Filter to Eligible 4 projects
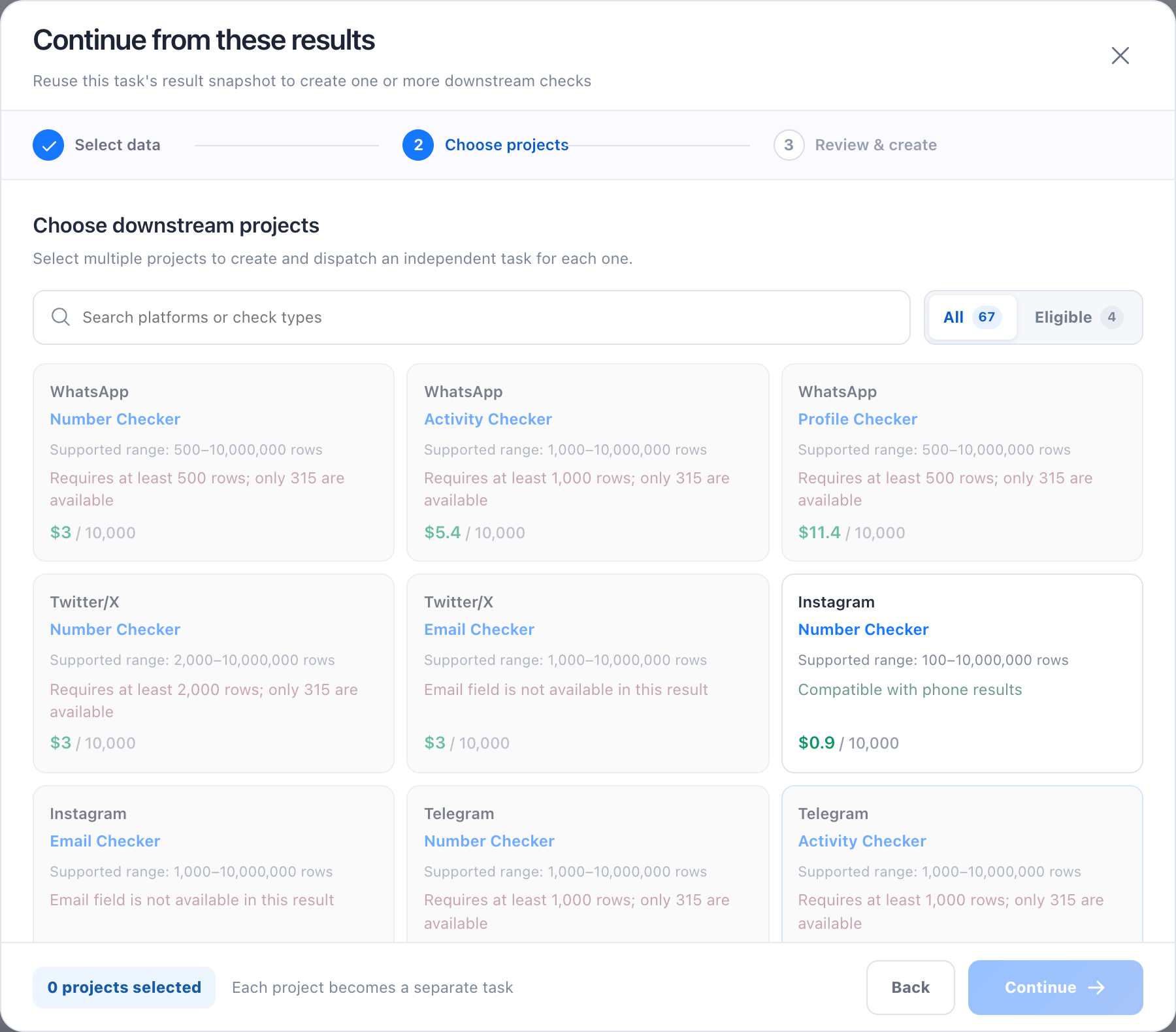The image size is (1176, 1032). tap(1078, 317)
